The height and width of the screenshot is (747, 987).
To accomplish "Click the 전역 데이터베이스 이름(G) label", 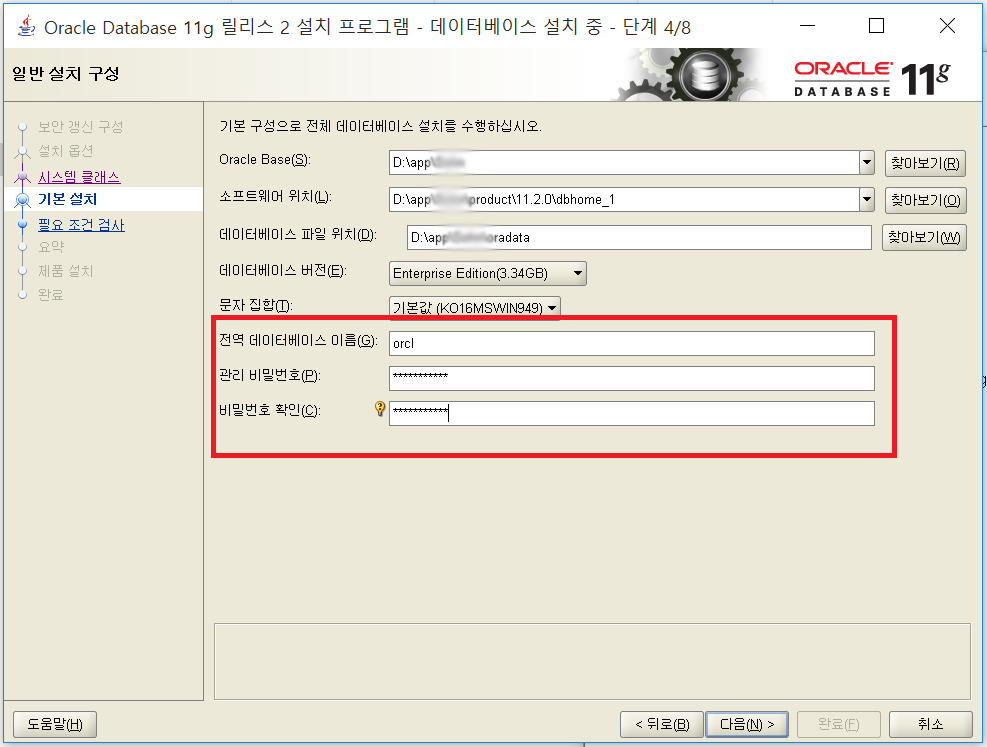I will 298,340.
